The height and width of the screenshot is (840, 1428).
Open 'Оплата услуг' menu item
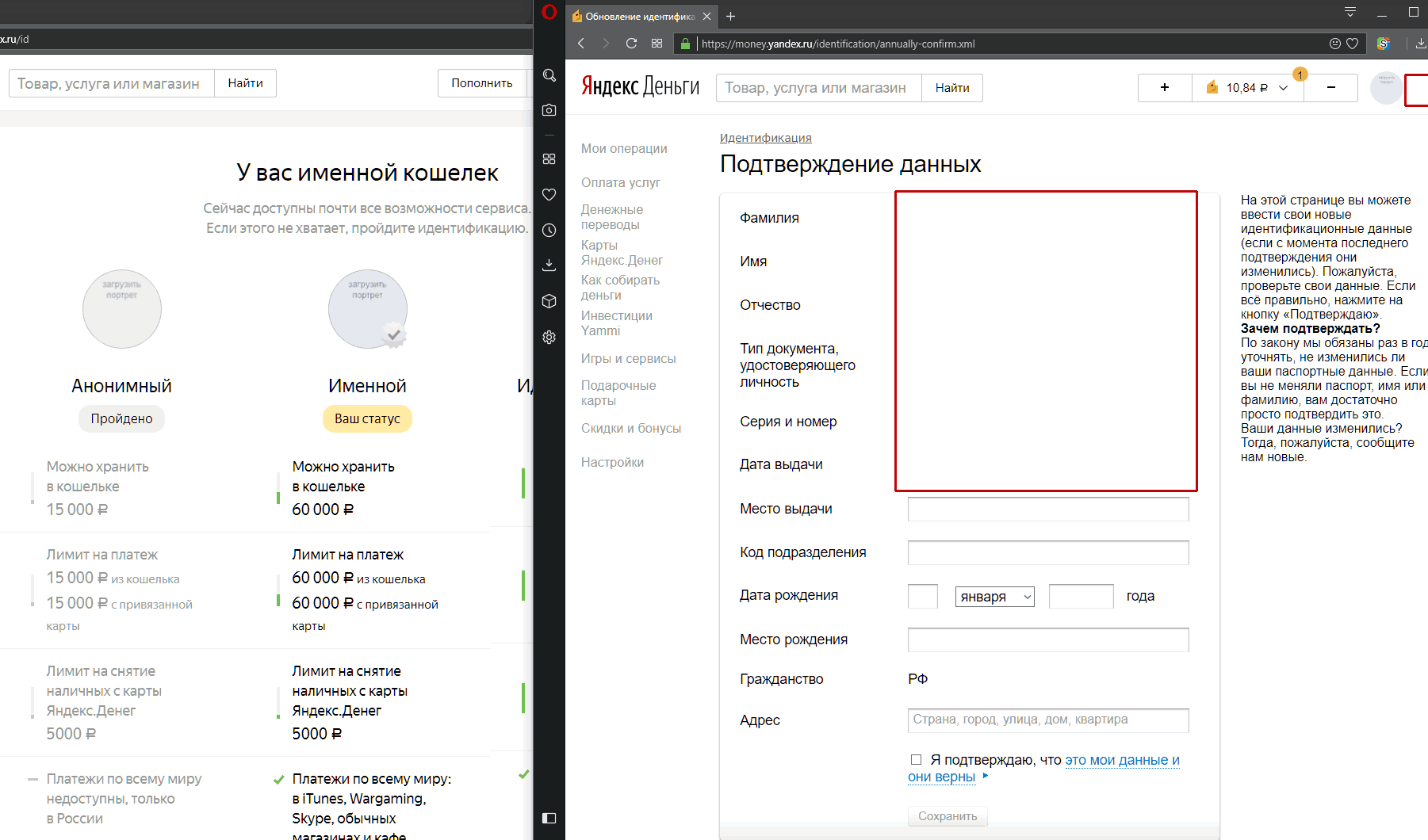pos(621,182)
